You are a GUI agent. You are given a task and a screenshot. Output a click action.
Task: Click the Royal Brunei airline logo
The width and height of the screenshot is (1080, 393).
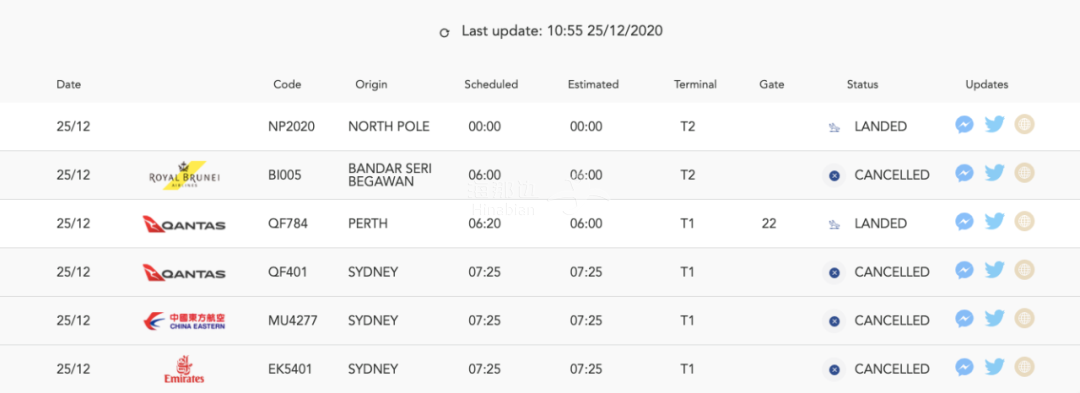[185, 176]
